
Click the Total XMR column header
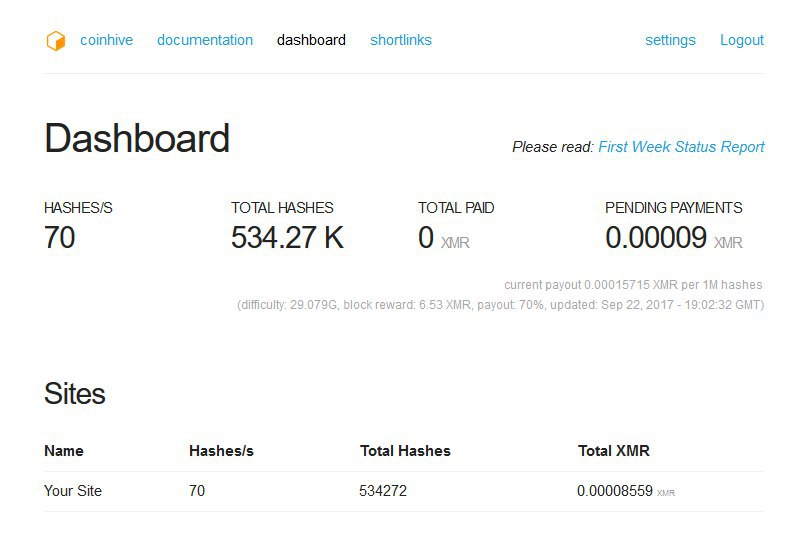(x=614, y=451)
